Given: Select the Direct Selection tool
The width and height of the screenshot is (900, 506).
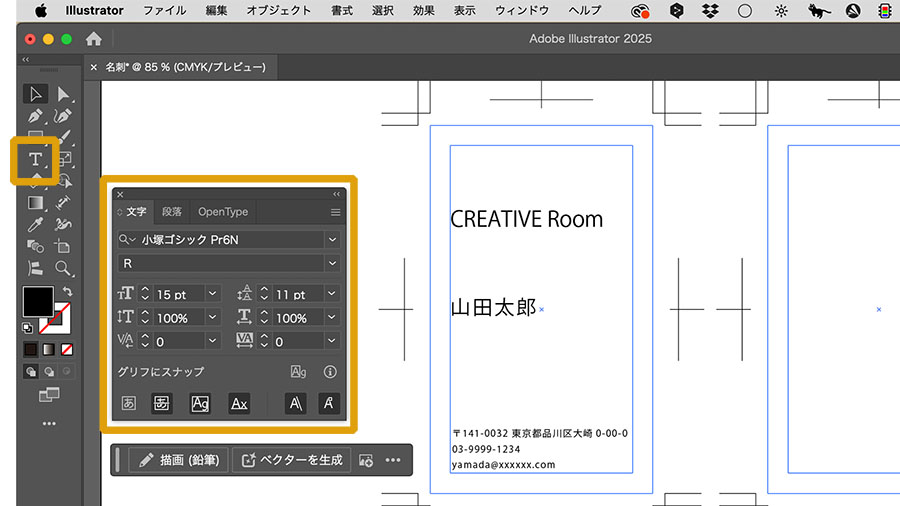Looking at the screenshot, I should coord(63,94).
